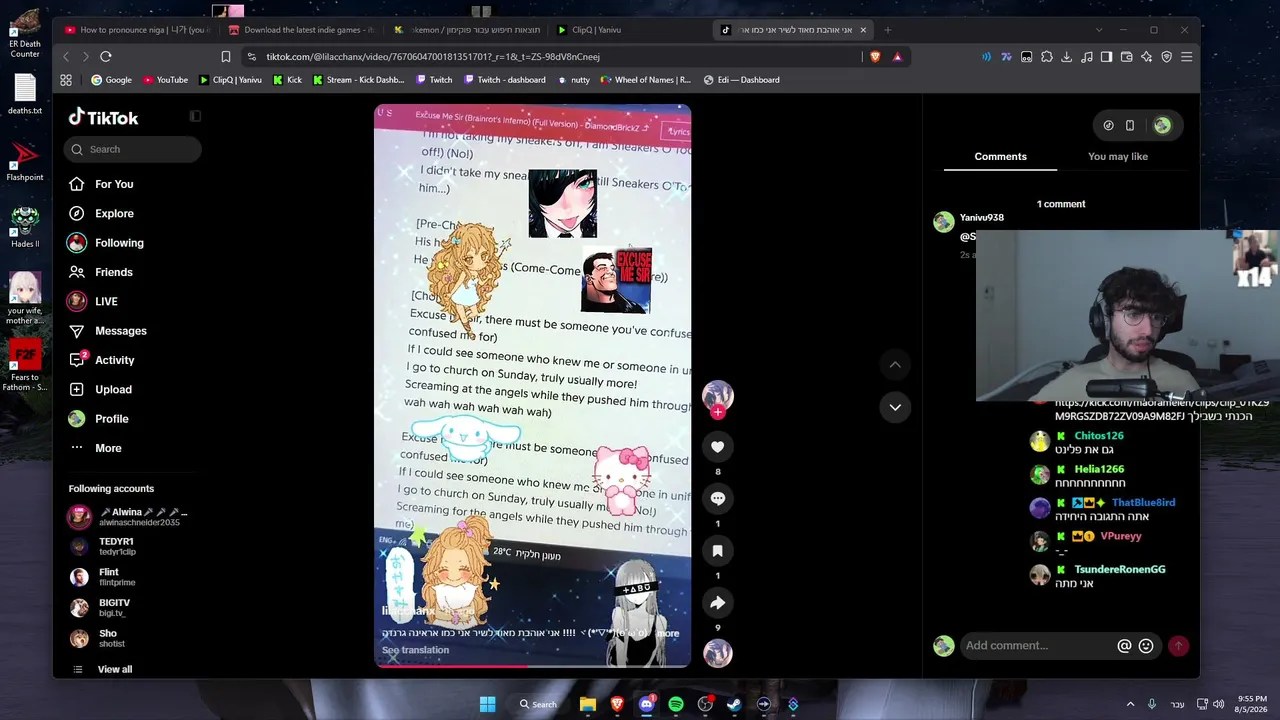Open the creator's avatar beside the video
Viewport: 1280px width, 720px height.
(x=717, y=396)
